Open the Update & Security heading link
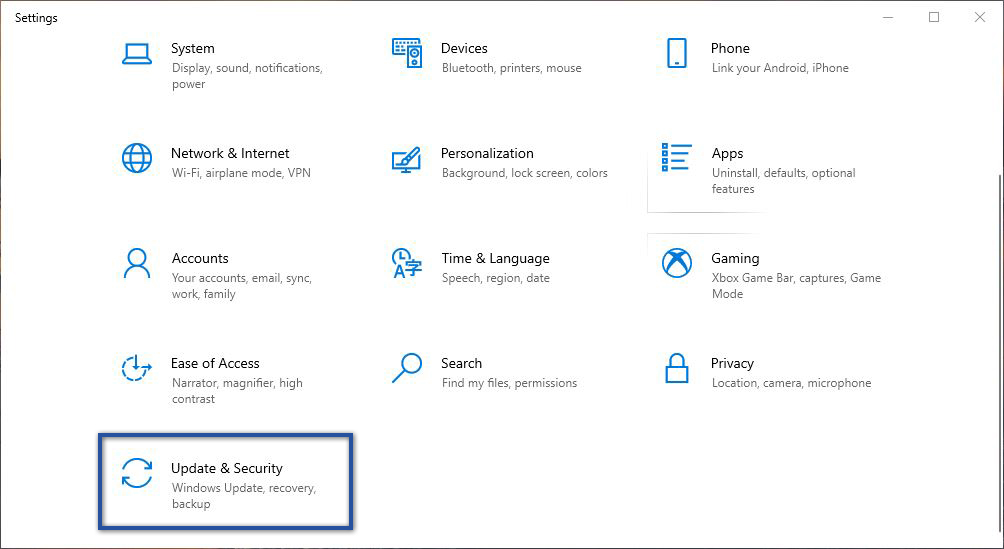 click(x=227, y=468)
